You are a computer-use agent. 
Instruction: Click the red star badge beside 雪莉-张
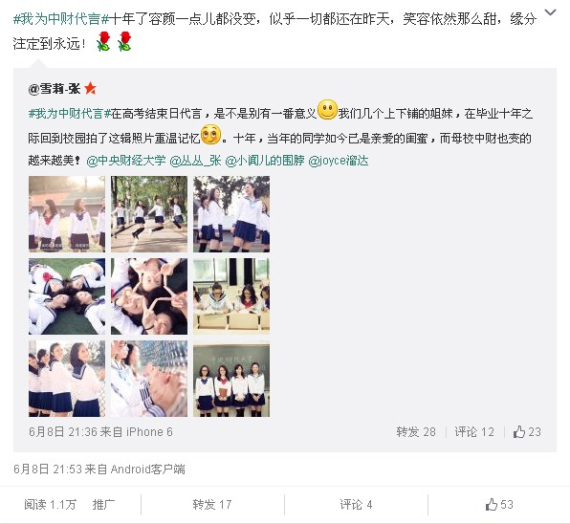tap(90, 88)
